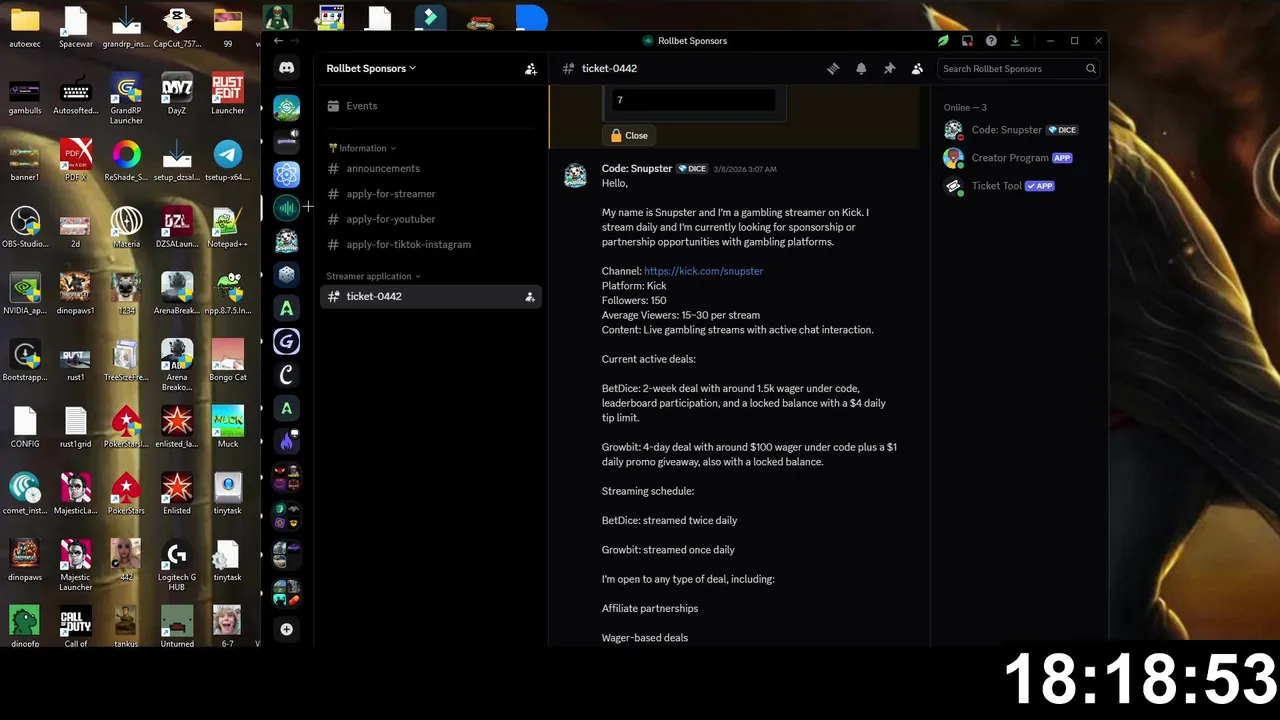Show pinned messages via pin icon

coord(889,69)
